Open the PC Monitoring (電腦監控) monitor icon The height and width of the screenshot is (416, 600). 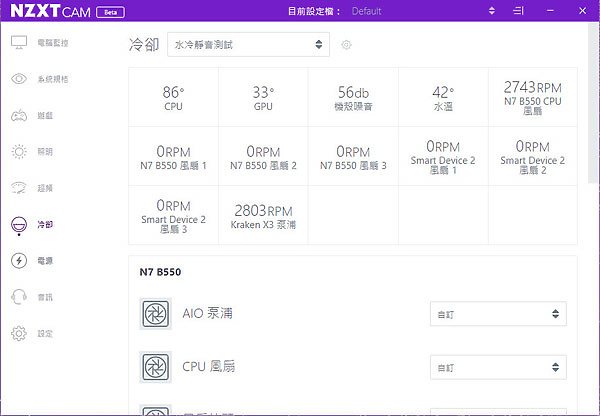[19, 42]
